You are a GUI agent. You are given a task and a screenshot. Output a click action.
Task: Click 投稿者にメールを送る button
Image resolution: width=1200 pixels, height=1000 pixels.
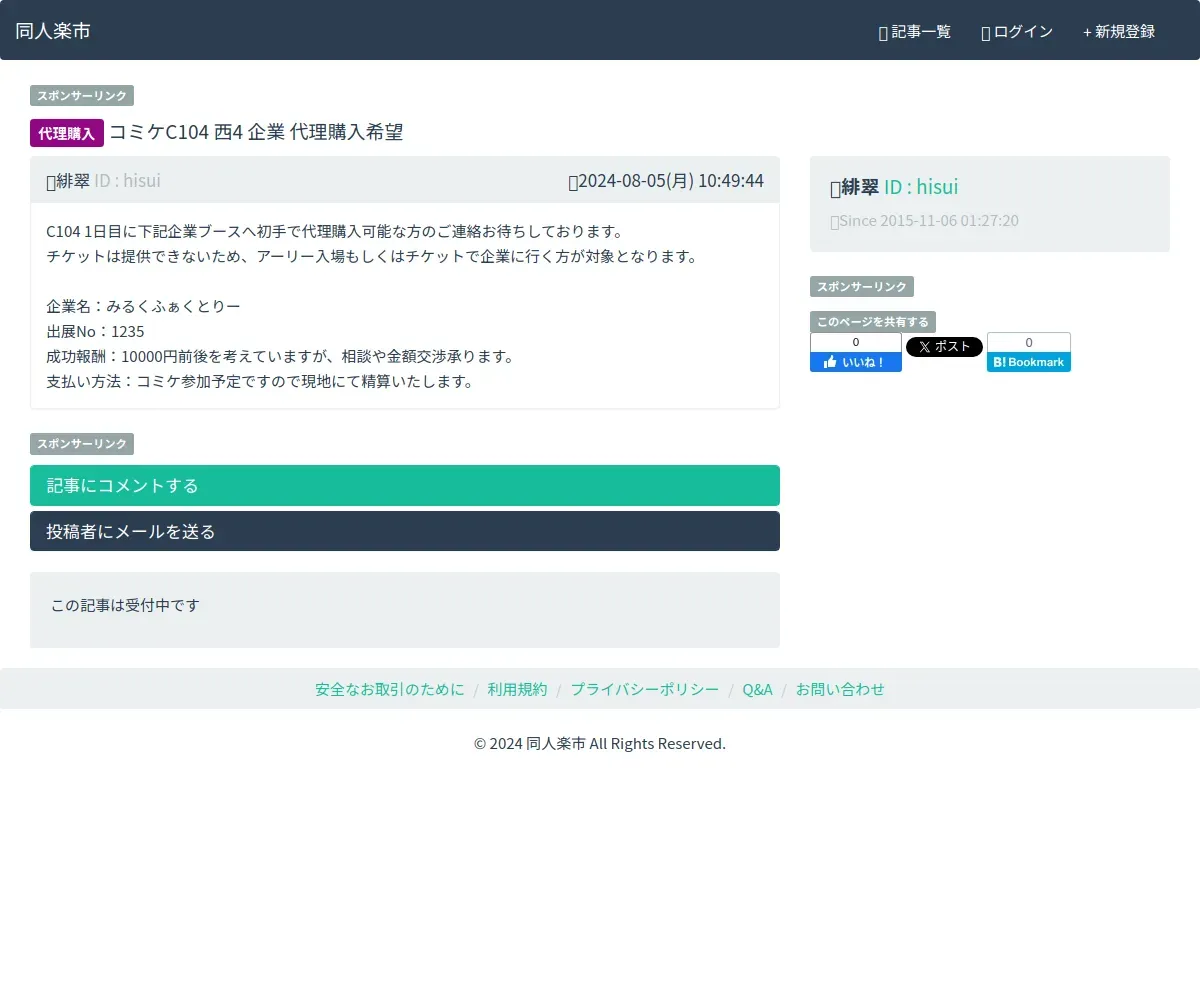[x=405, y=531]
